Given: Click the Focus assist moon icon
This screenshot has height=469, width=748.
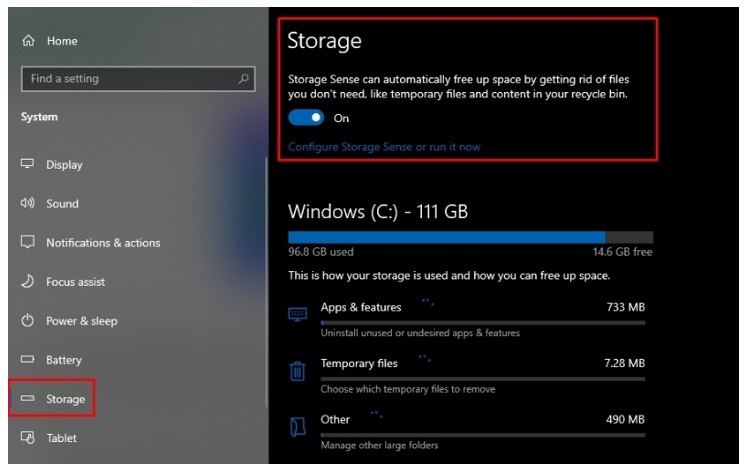Looking at the screenshot, I should click(28, 282).
